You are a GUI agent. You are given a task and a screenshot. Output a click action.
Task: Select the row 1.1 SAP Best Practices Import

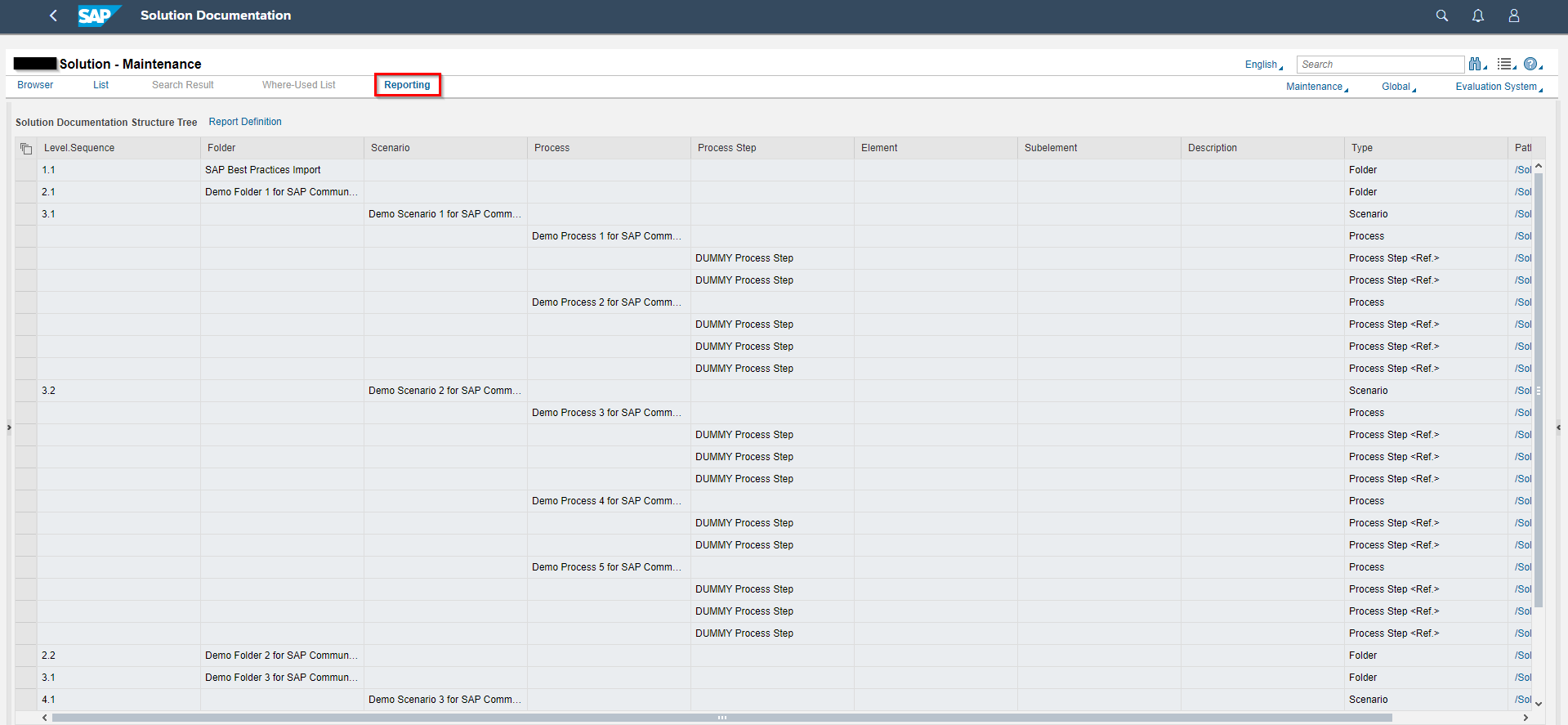pos(25,170)
